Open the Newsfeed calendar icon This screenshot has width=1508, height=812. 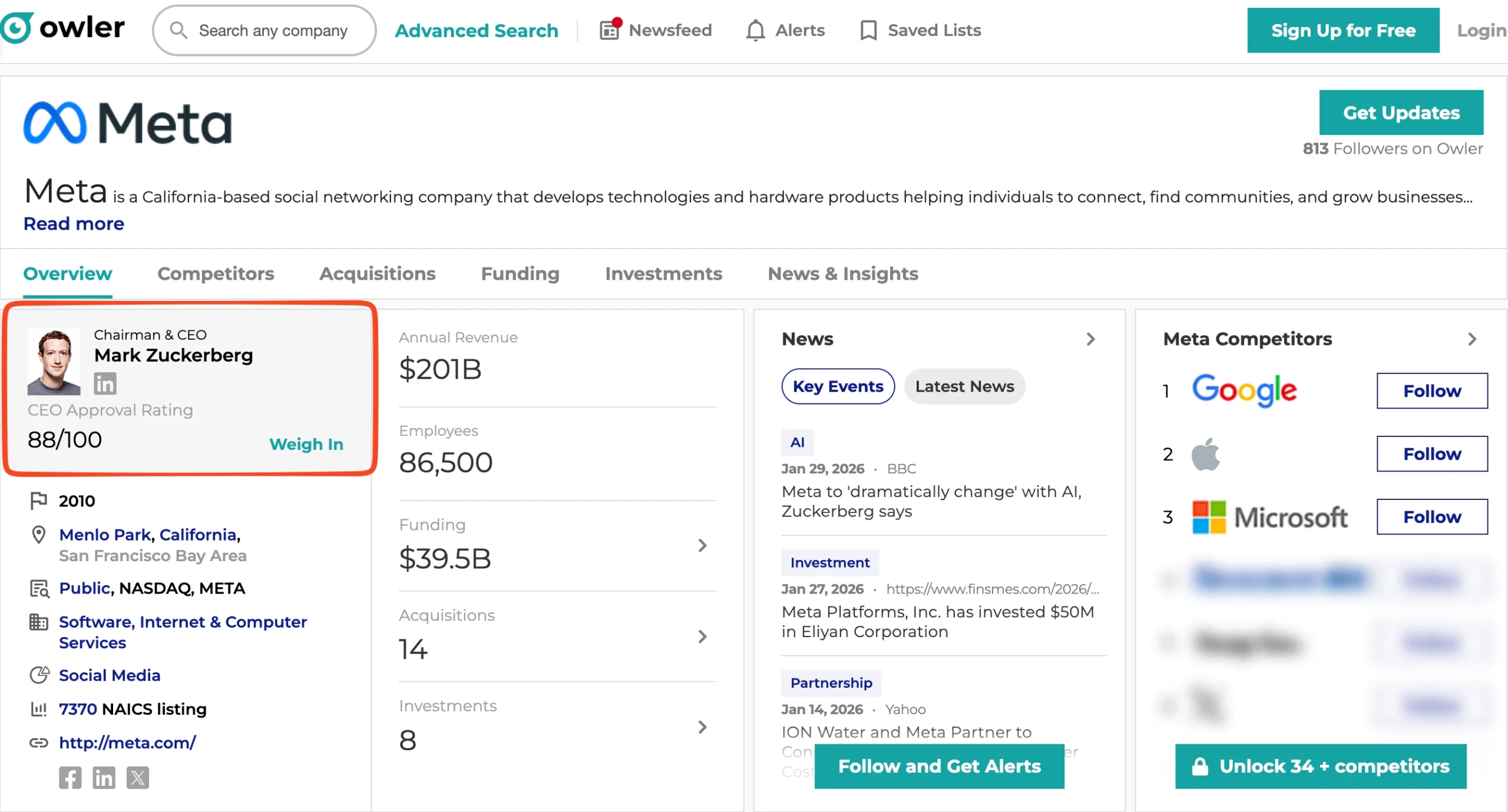coord(610,30)
